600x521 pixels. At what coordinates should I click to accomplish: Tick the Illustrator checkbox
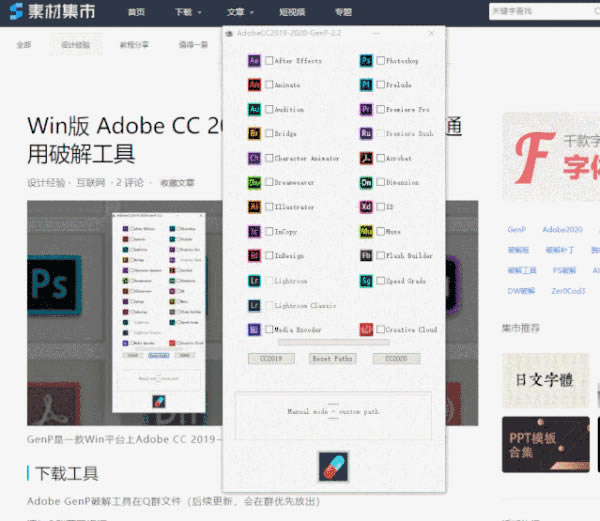(x=269, y=207)
